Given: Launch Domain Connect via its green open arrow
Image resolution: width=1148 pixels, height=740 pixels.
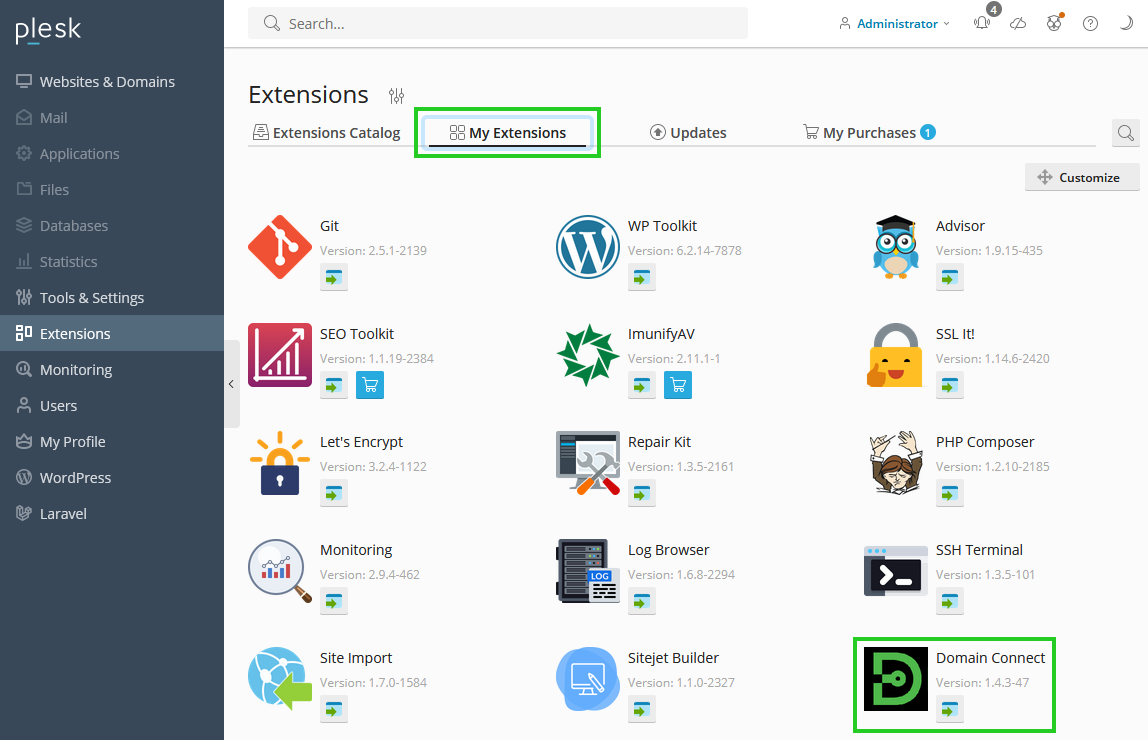Looking at the screenshot, I should [x=949, y=709].
